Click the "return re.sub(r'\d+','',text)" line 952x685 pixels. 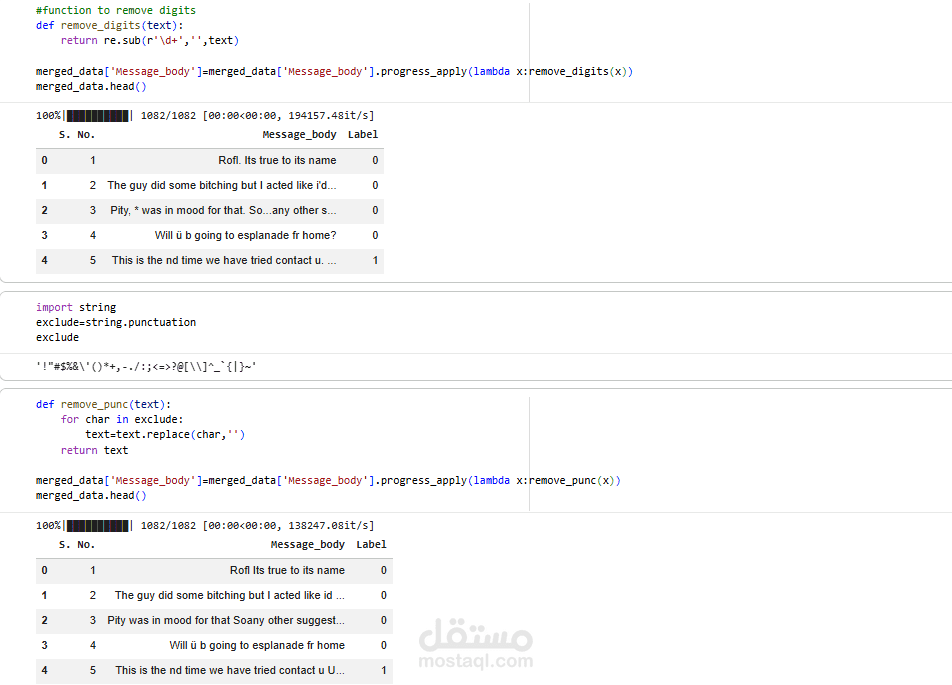(150, 41)
